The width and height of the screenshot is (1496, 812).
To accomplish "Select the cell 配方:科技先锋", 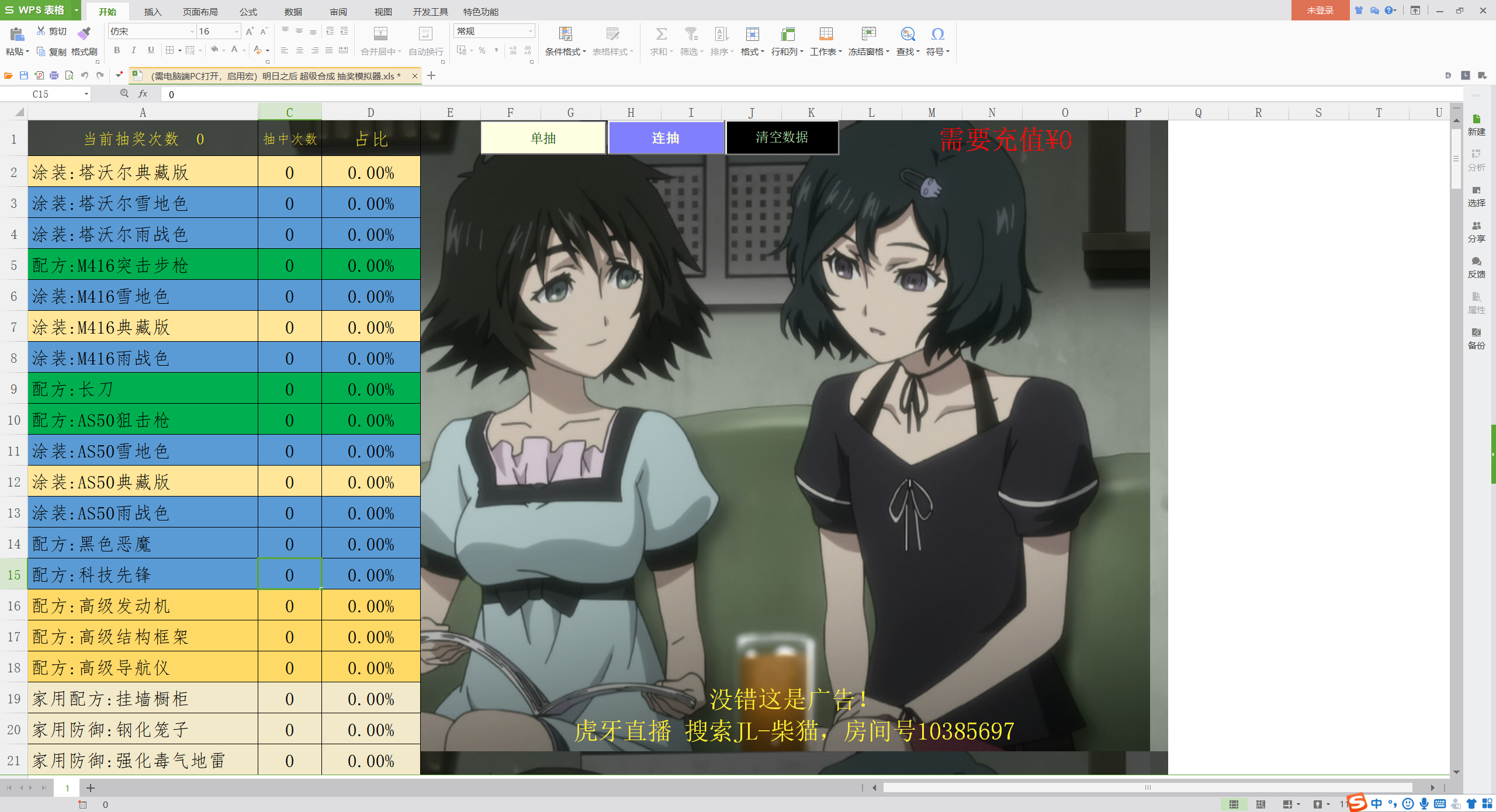I will coord(143,574).
